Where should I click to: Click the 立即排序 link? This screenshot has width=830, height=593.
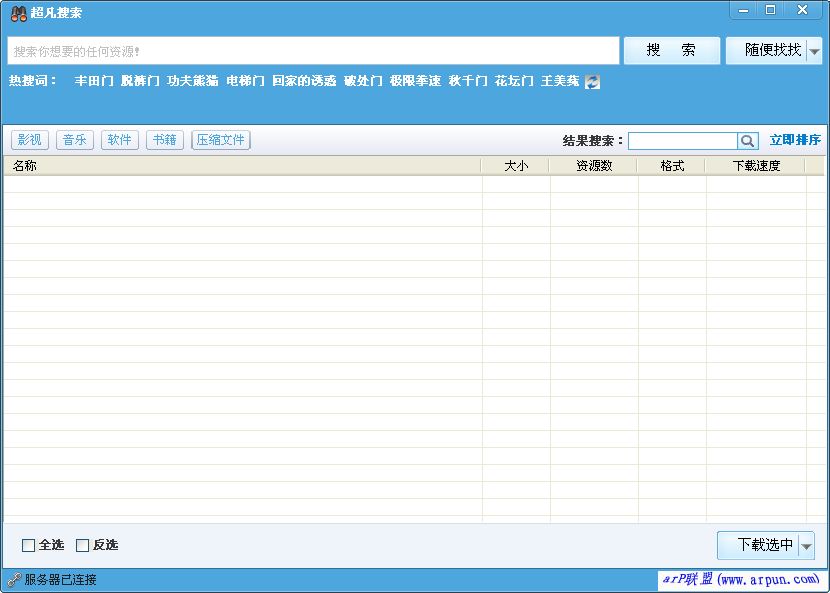(x=795, y=140)
